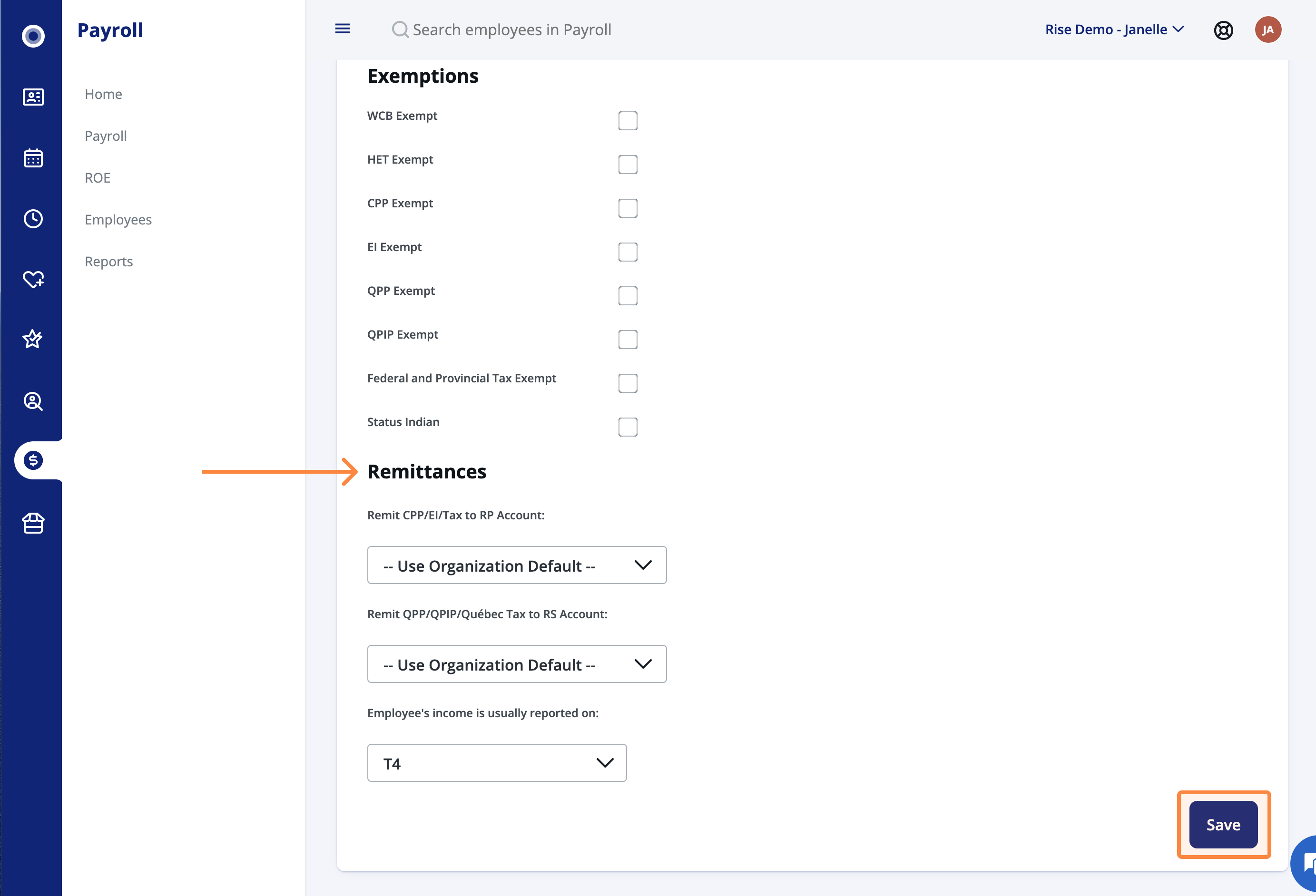Click the WCB Exempt label text

402,116
